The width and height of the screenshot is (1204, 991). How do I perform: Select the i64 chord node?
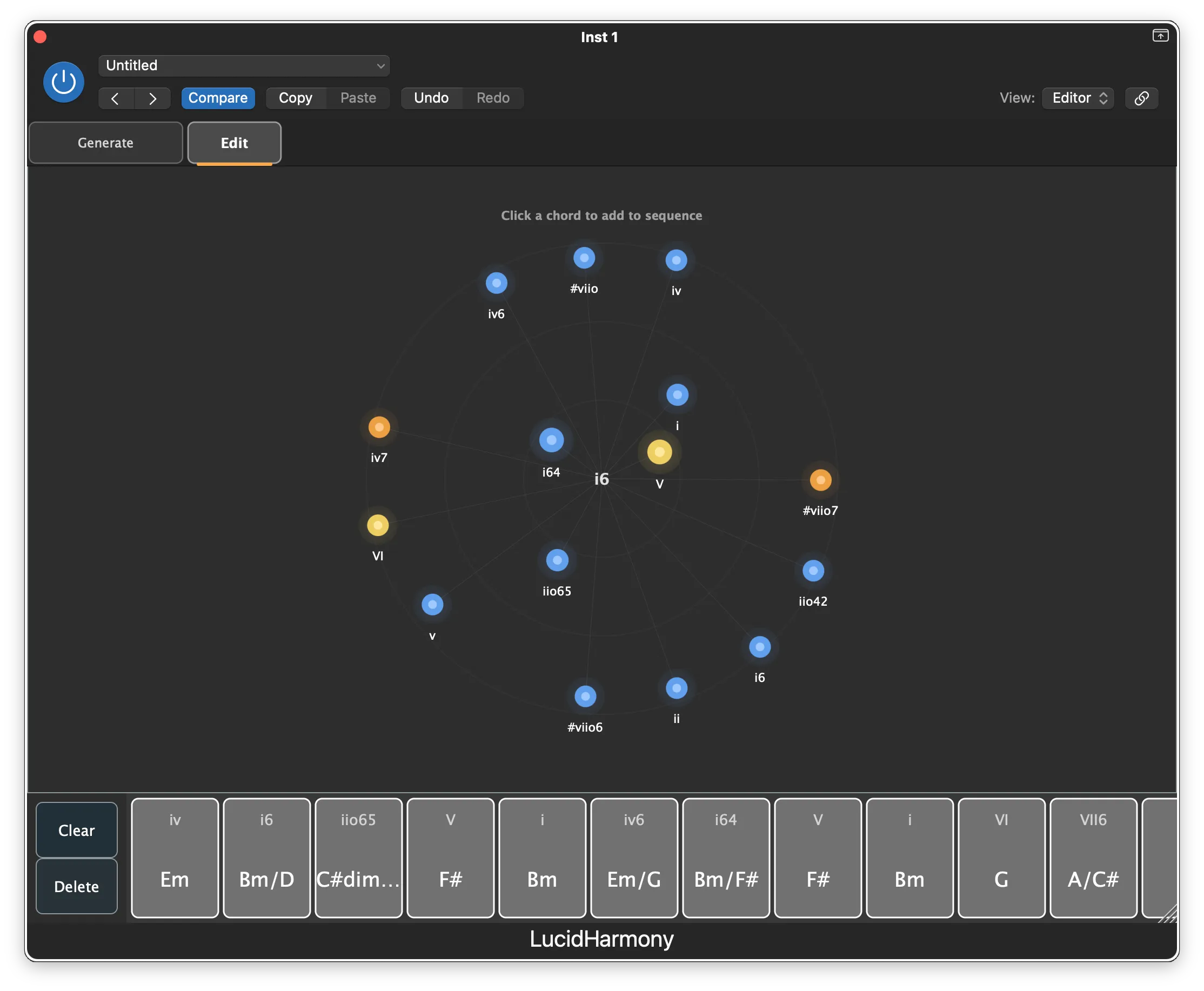point(552,440)
